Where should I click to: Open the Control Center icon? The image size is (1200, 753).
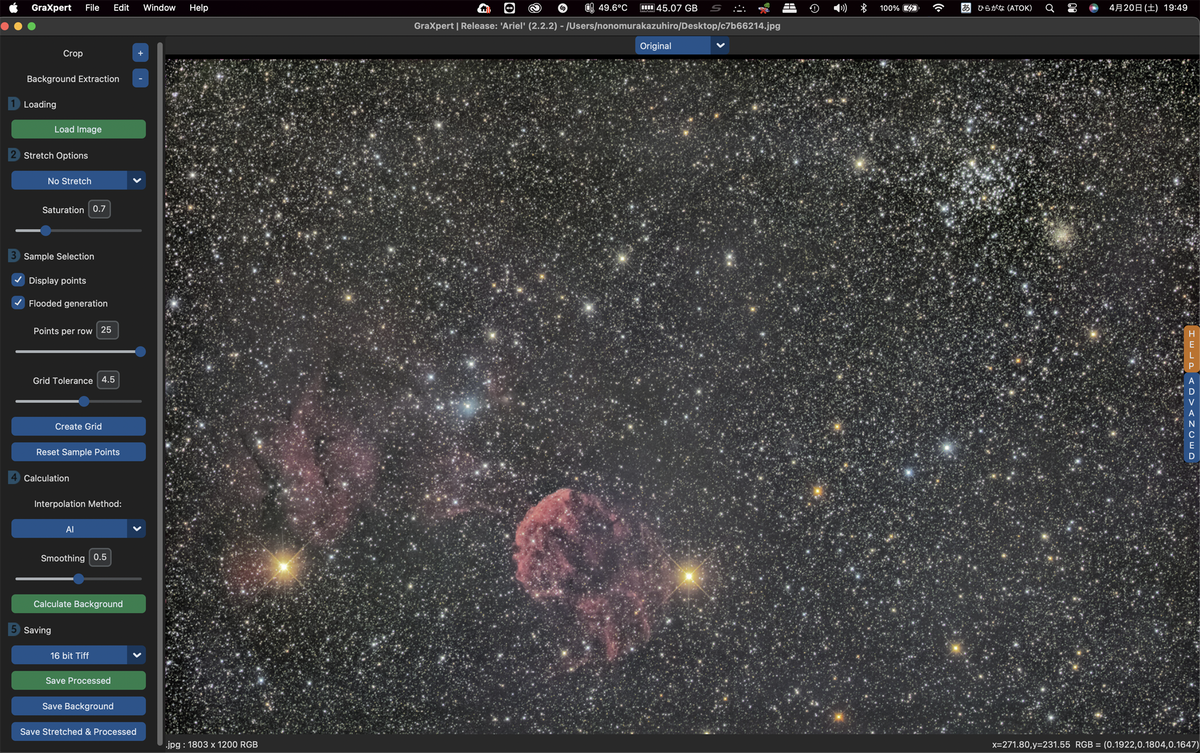click(x=1073, y=8)
